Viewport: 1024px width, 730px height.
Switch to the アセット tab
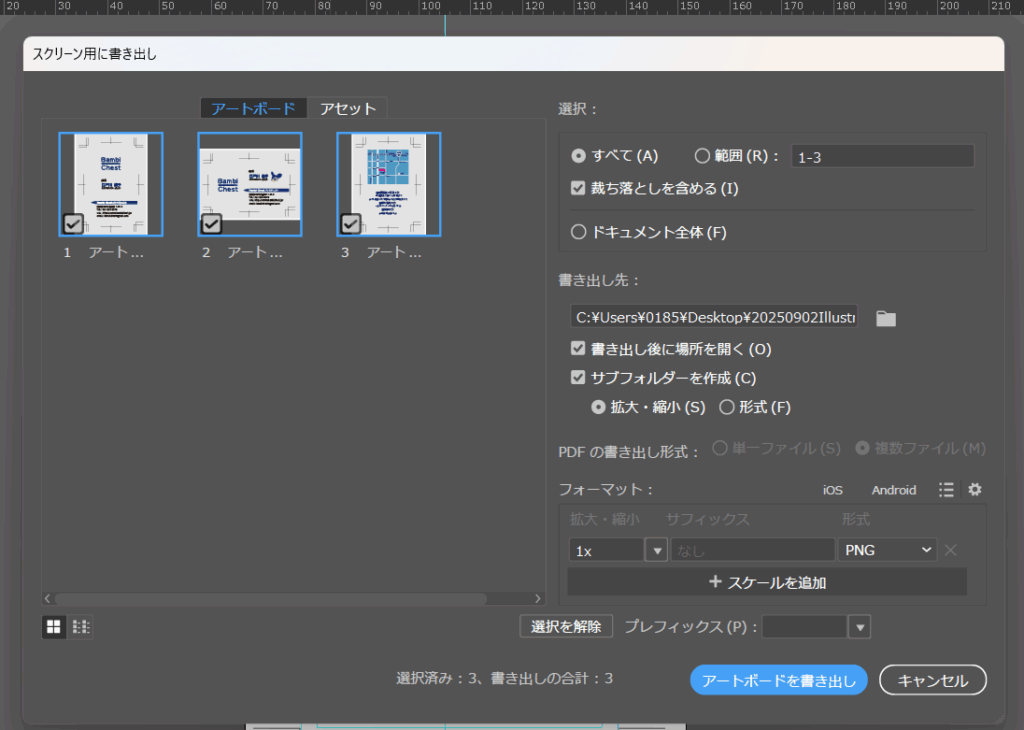[x=347, y=109]
